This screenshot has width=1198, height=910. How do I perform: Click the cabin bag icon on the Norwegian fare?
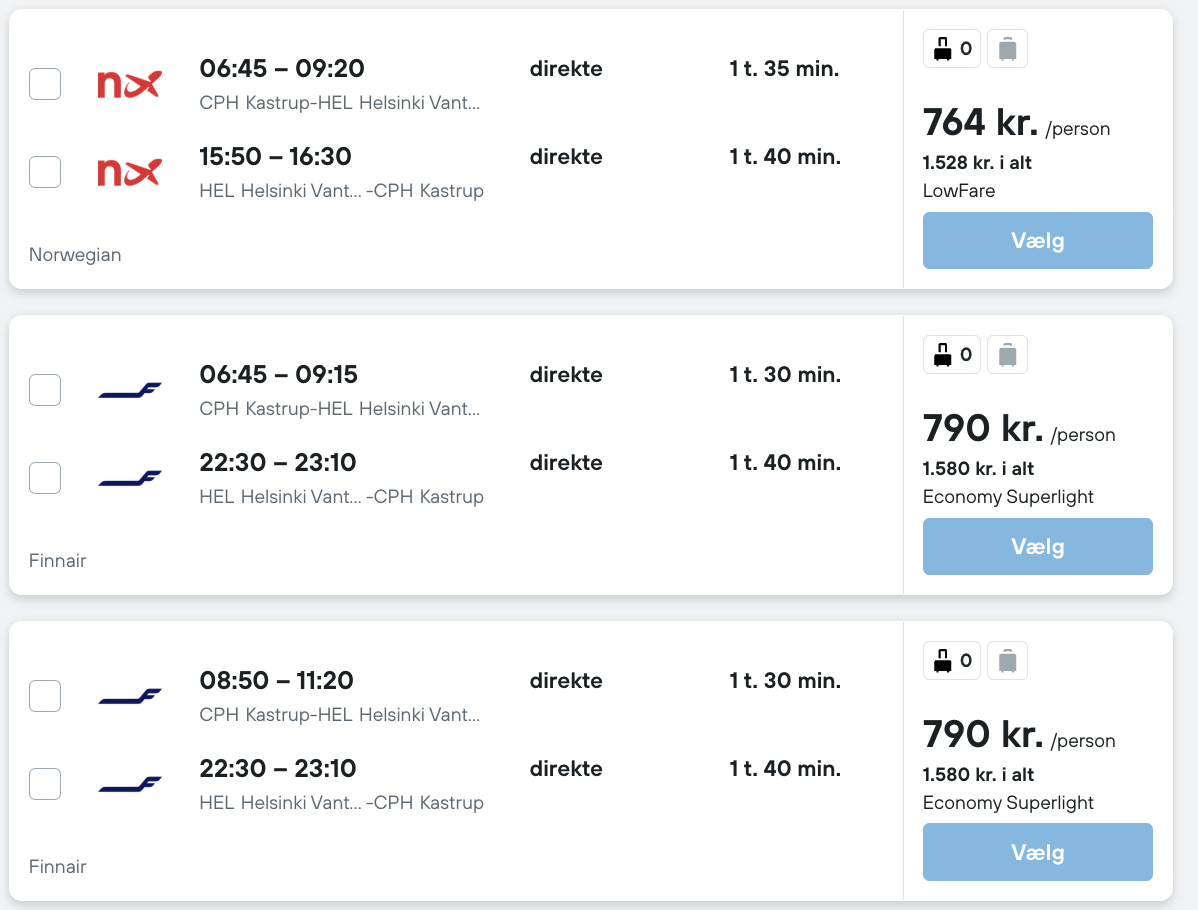951,49
